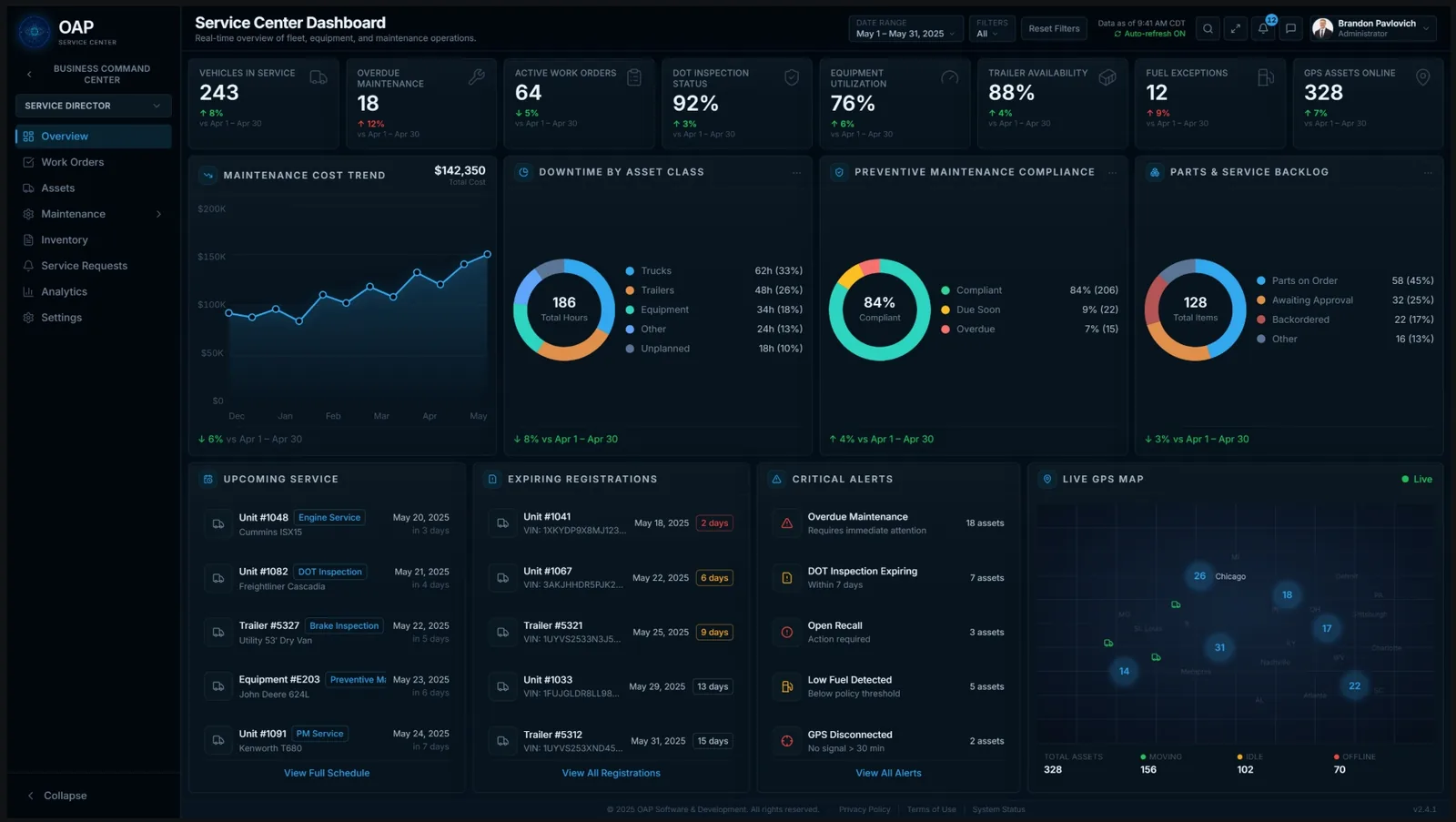The width and height of the screenshot is (1456, 822).
Task: Open View All Registrations link
Action: (611, 773)
